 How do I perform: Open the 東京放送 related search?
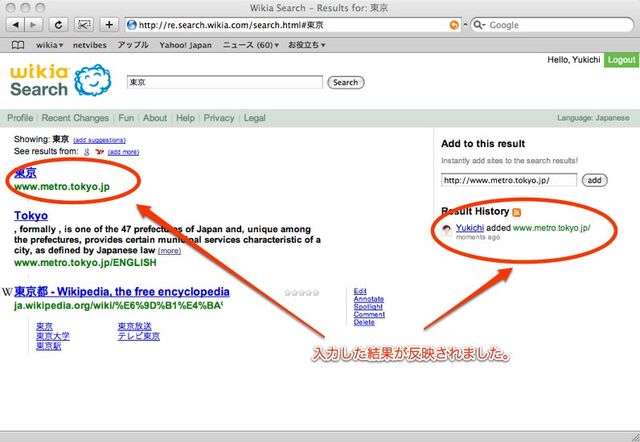(135, 326)
